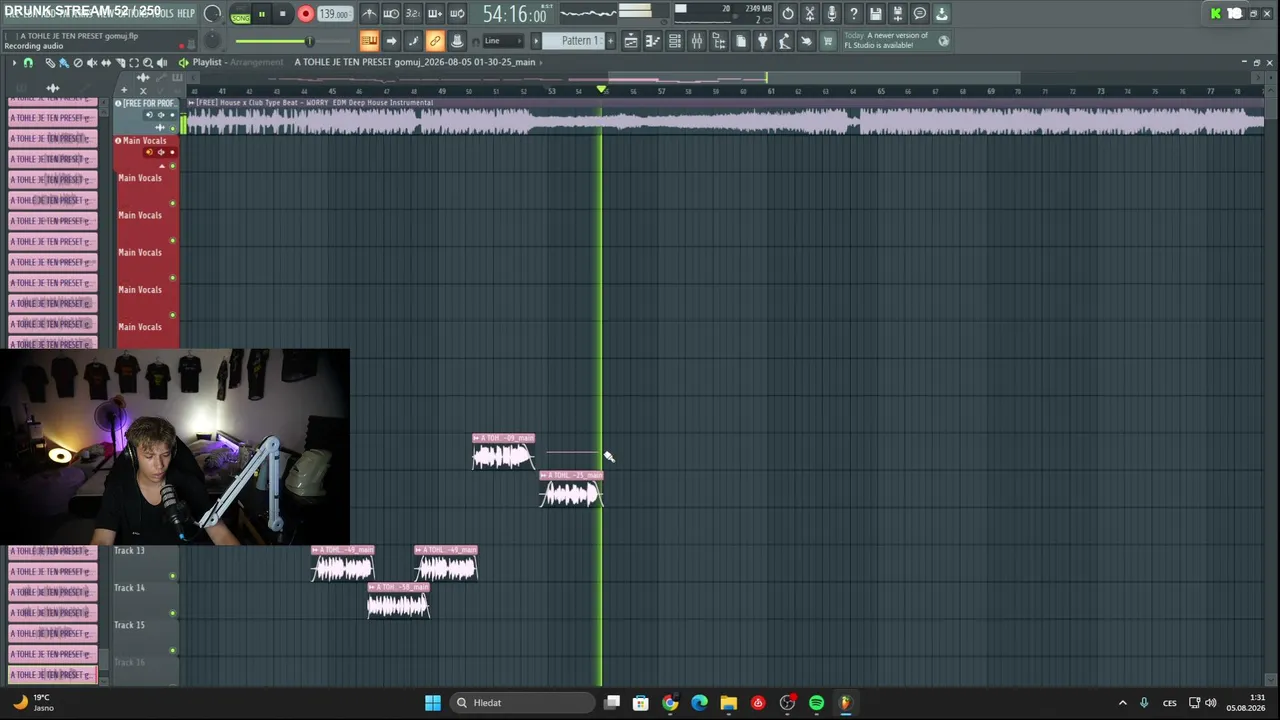Toggle overdub/blend recording icon
The image size is (1280, 720).
pyautogui.click(x=435, y=14)
